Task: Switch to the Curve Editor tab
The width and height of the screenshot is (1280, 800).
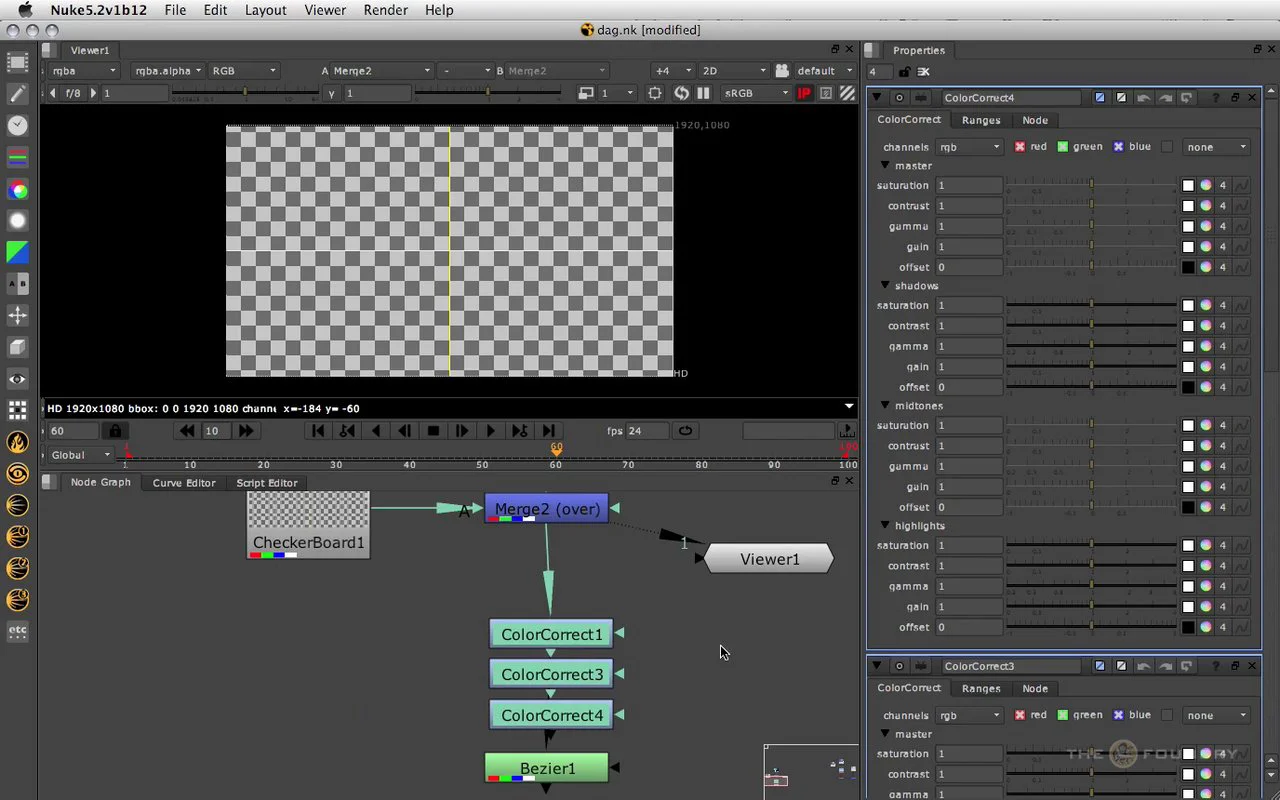Action: (184, 483)
